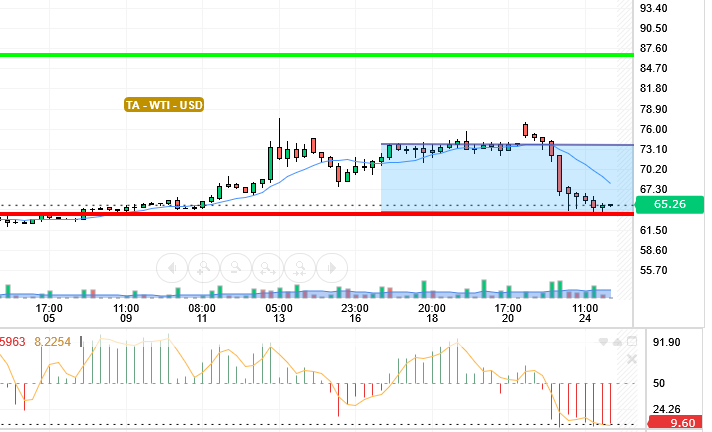
Task: Zoom in using the magnifier plus button
Action: pos(204,268)
